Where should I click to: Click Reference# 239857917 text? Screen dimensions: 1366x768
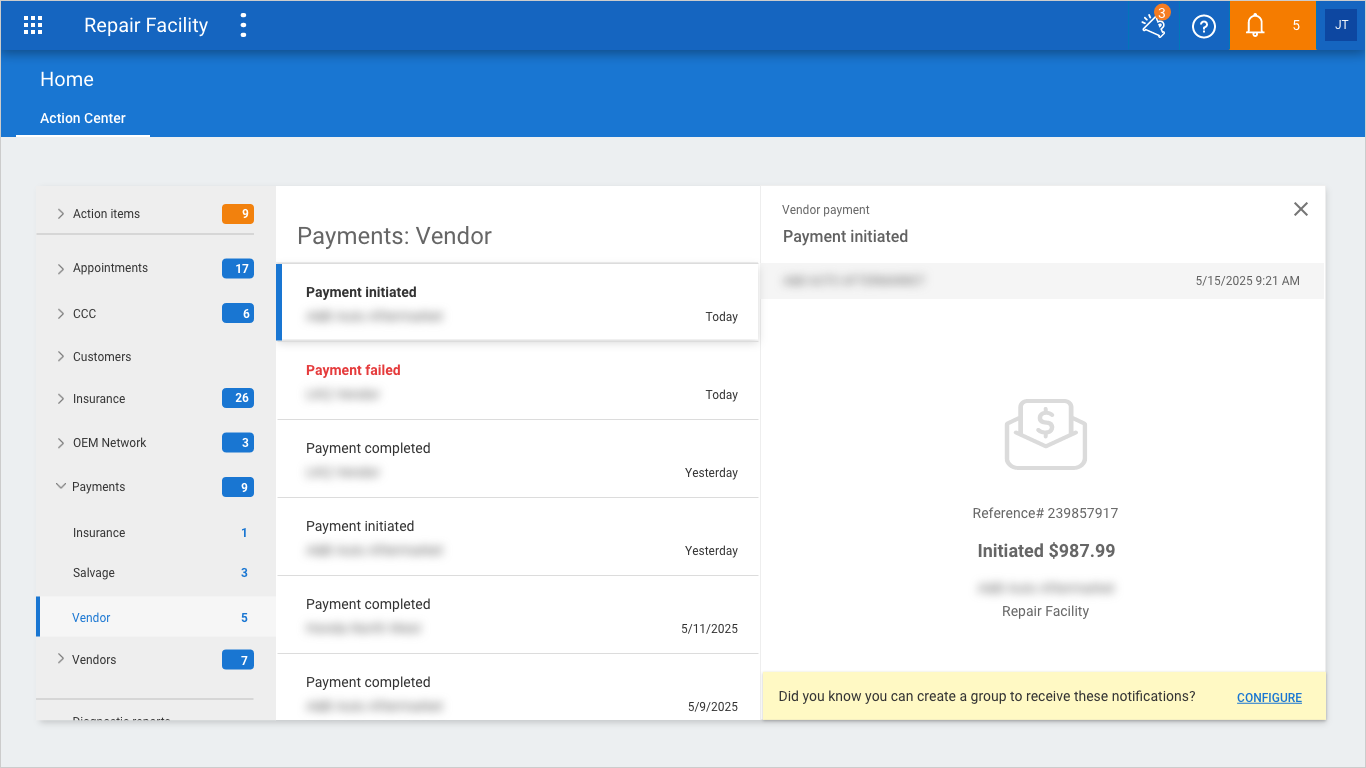1045,513
